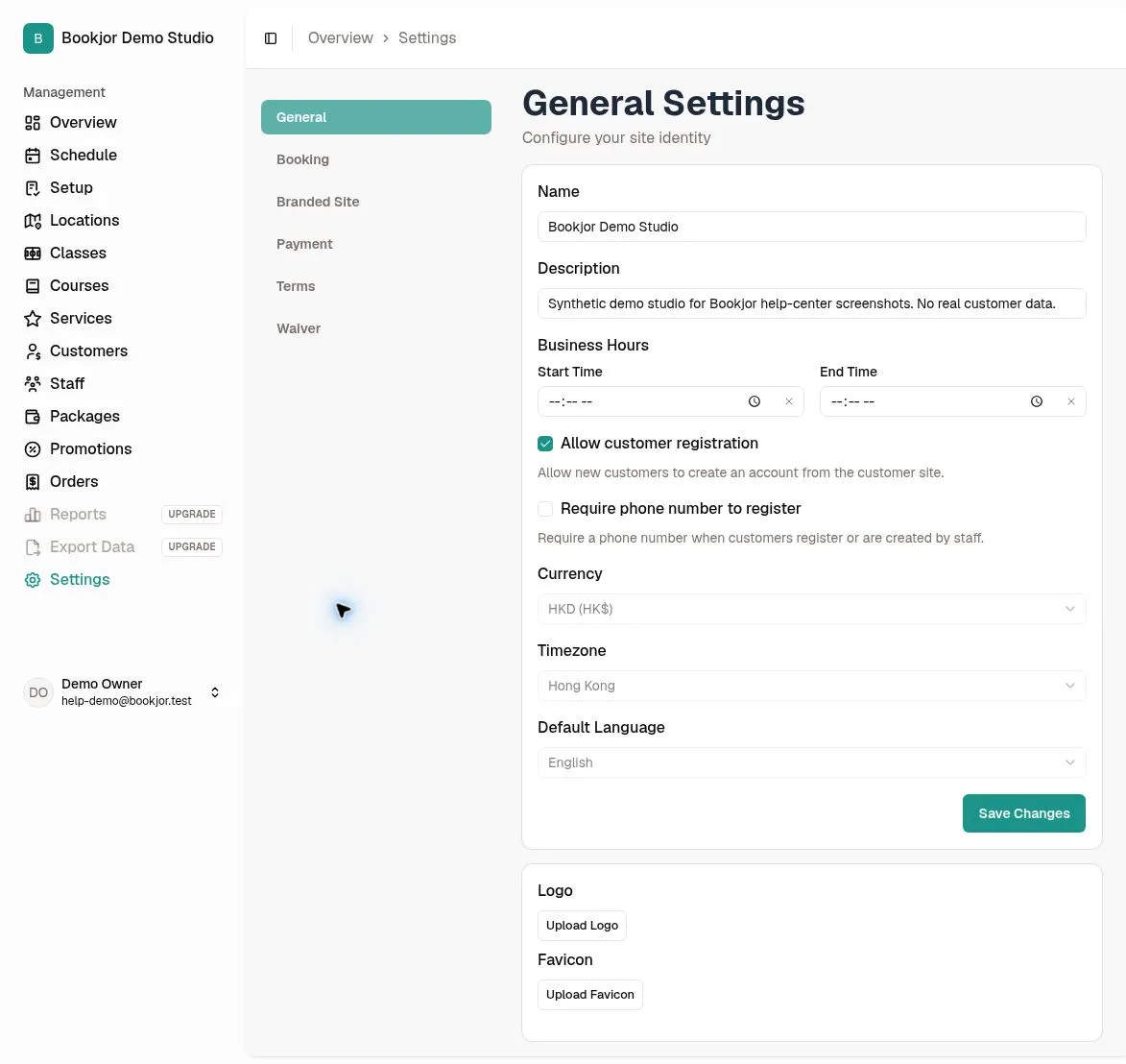The image size is (1126, 1064).
Task: Click the Overview breadcrumb link
Action: coord(341,38)
